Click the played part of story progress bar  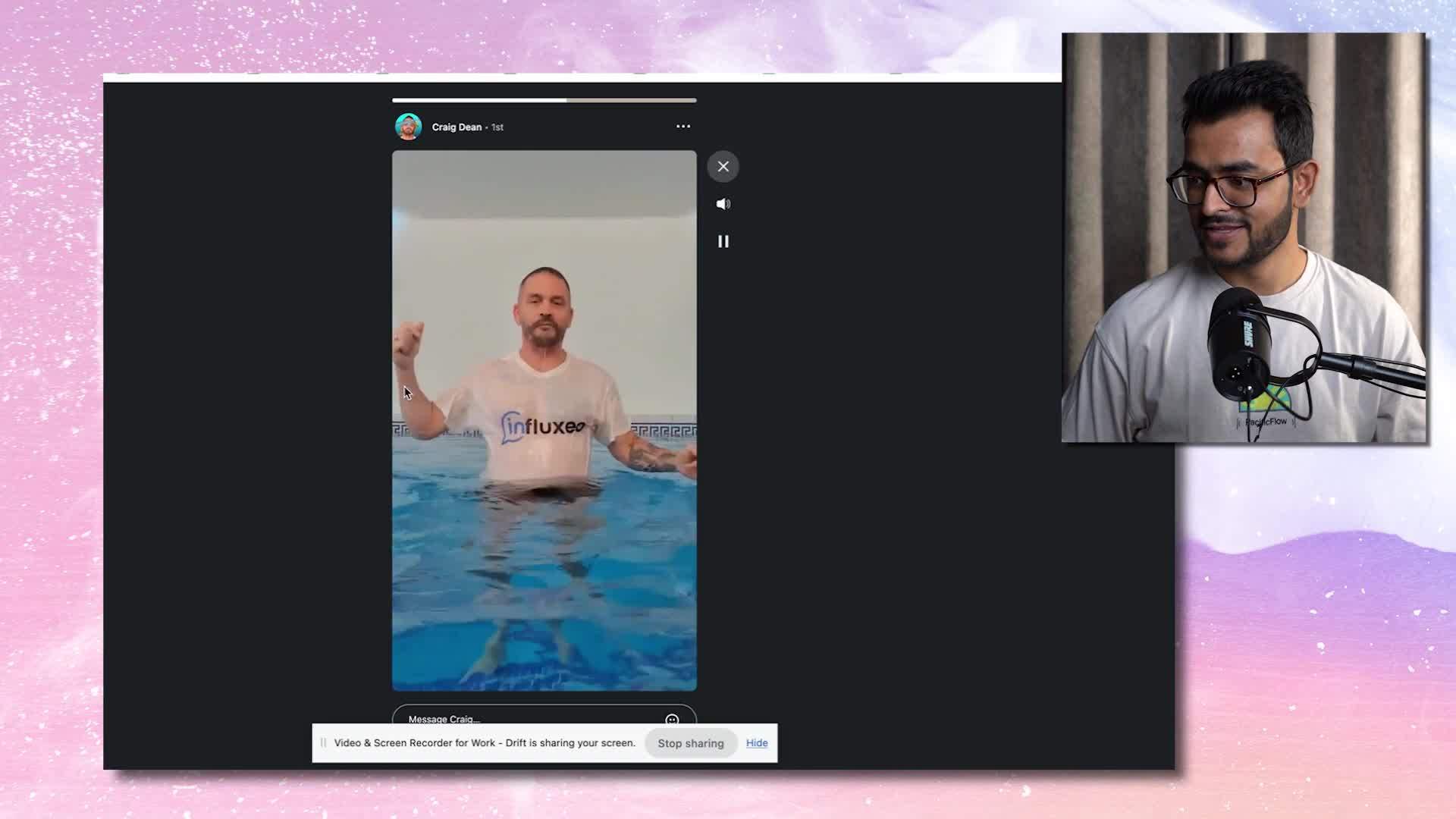478,100
